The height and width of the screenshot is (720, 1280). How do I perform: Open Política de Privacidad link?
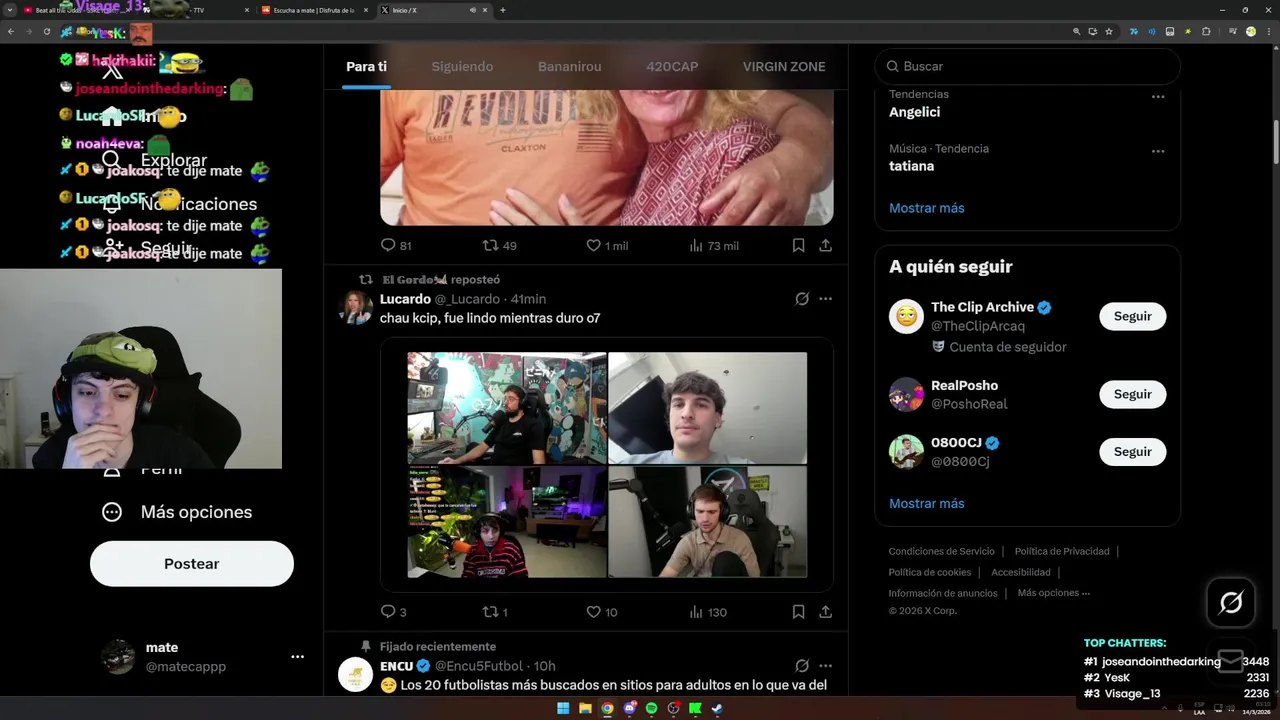click(1062, 551)
